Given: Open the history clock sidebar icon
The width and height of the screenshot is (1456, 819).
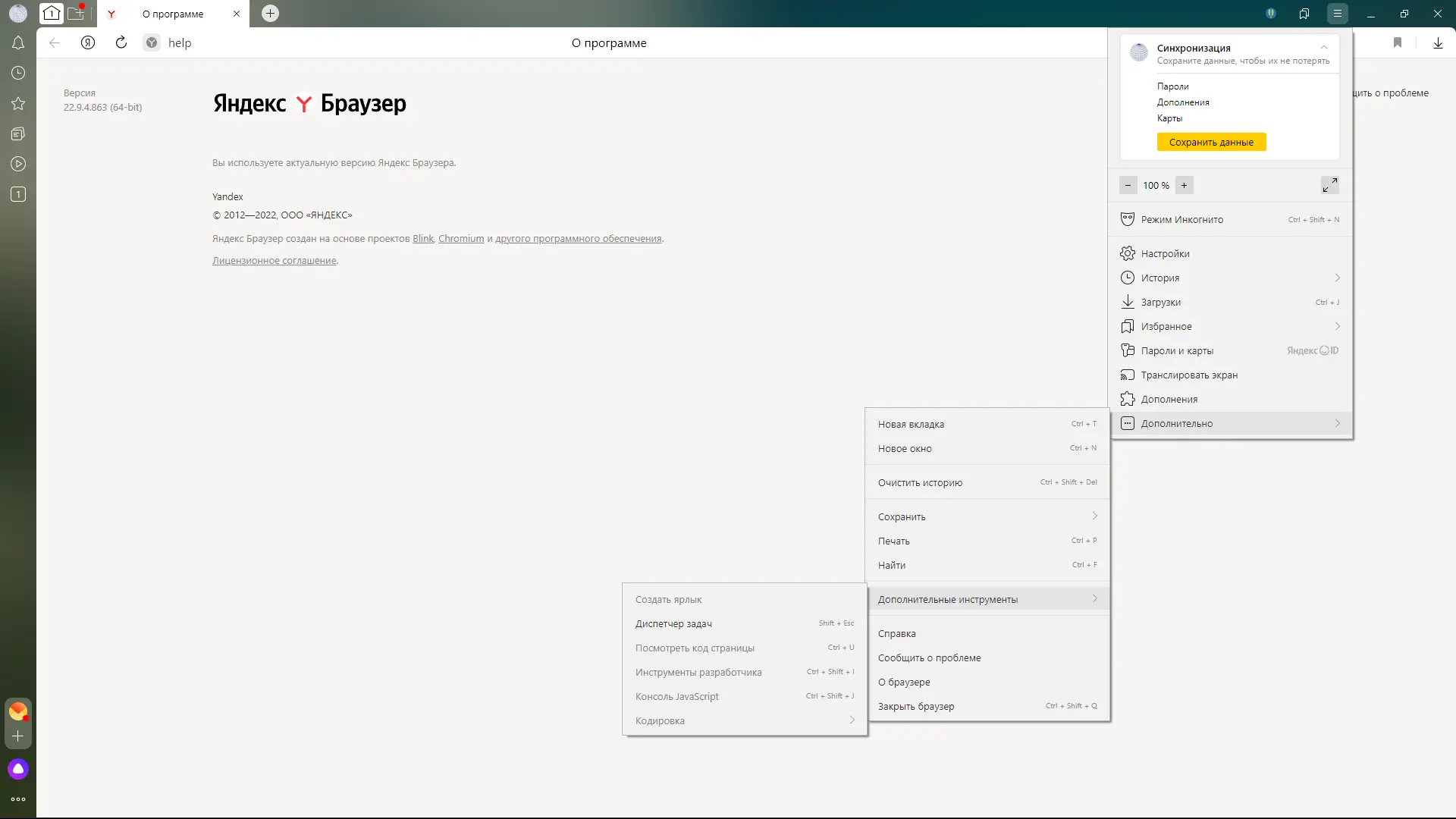Looking at the screenshot, I should click(x=18, y=74).
